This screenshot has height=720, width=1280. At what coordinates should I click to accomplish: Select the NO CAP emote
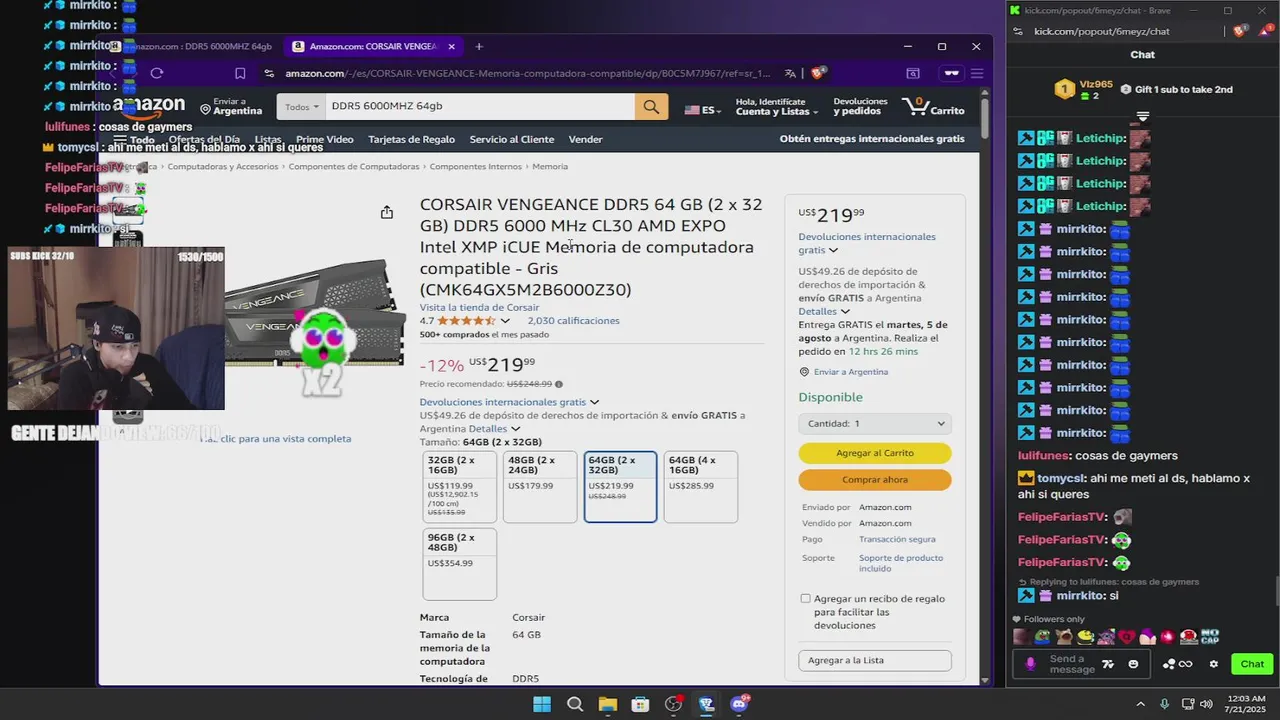(x=1209, y=636)
